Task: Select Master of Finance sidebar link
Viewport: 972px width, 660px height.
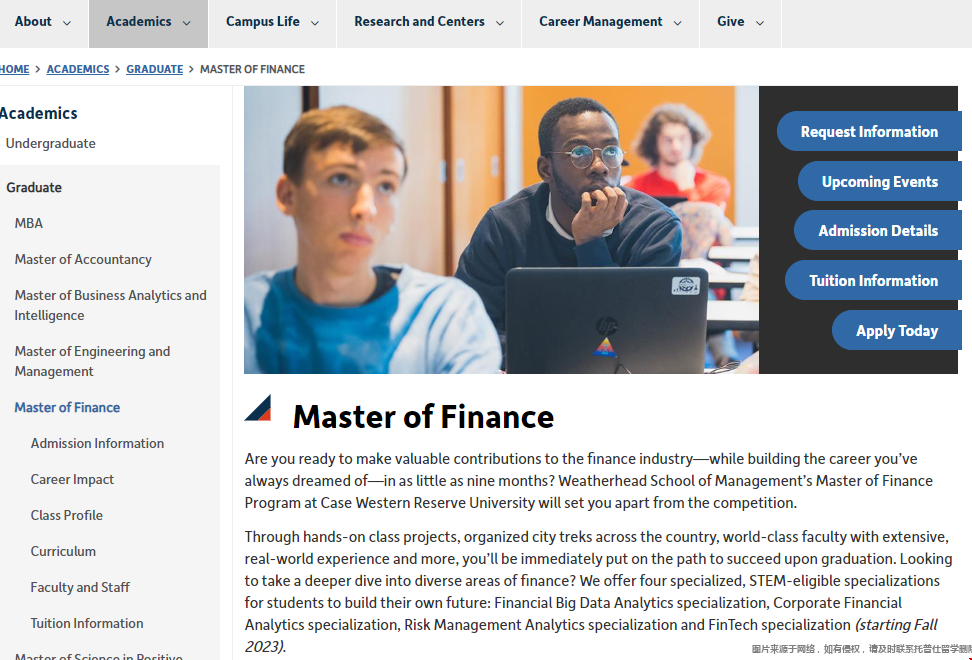Action: click(68, 408)
